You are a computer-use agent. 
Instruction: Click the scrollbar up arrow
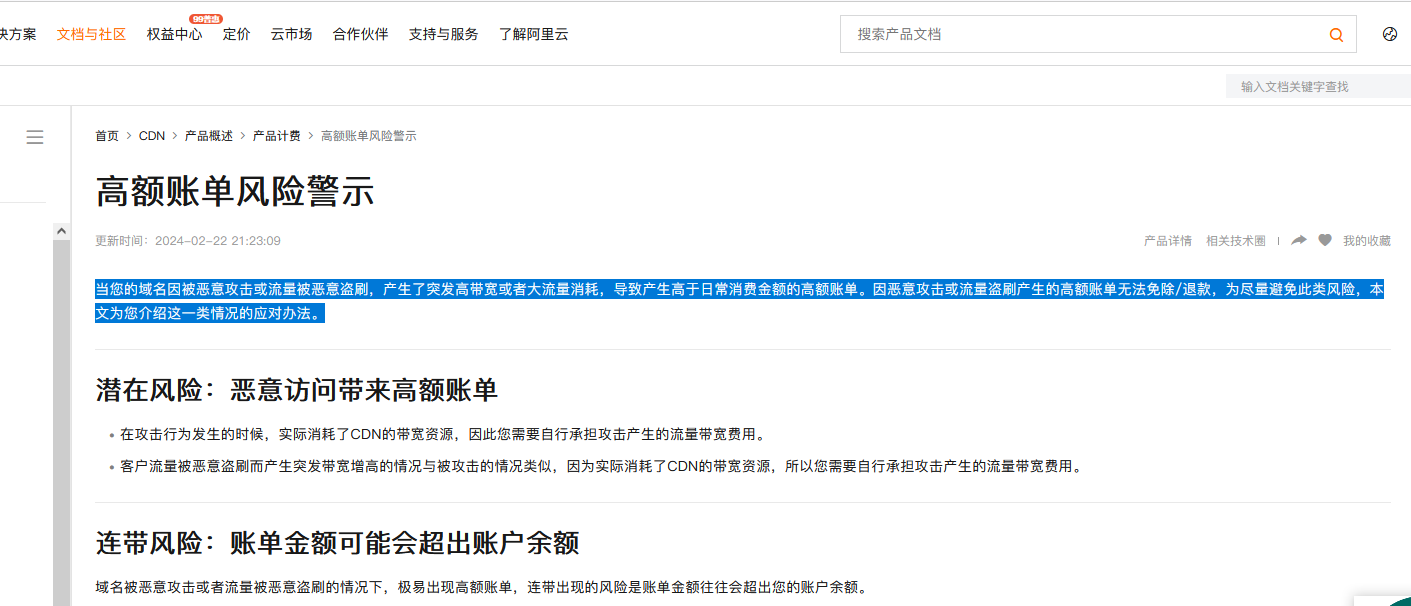pyautogui.click(x=61, y=231)
